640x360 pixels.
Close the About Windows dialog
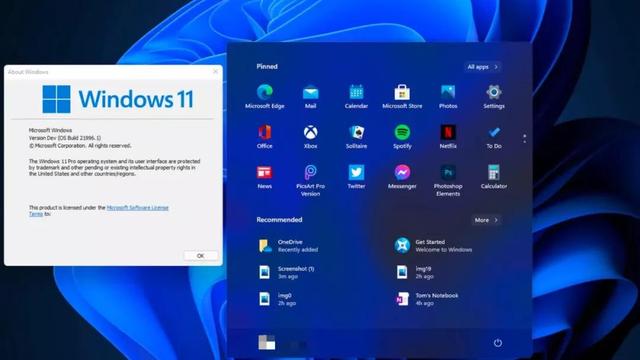[x=216, y=71]
